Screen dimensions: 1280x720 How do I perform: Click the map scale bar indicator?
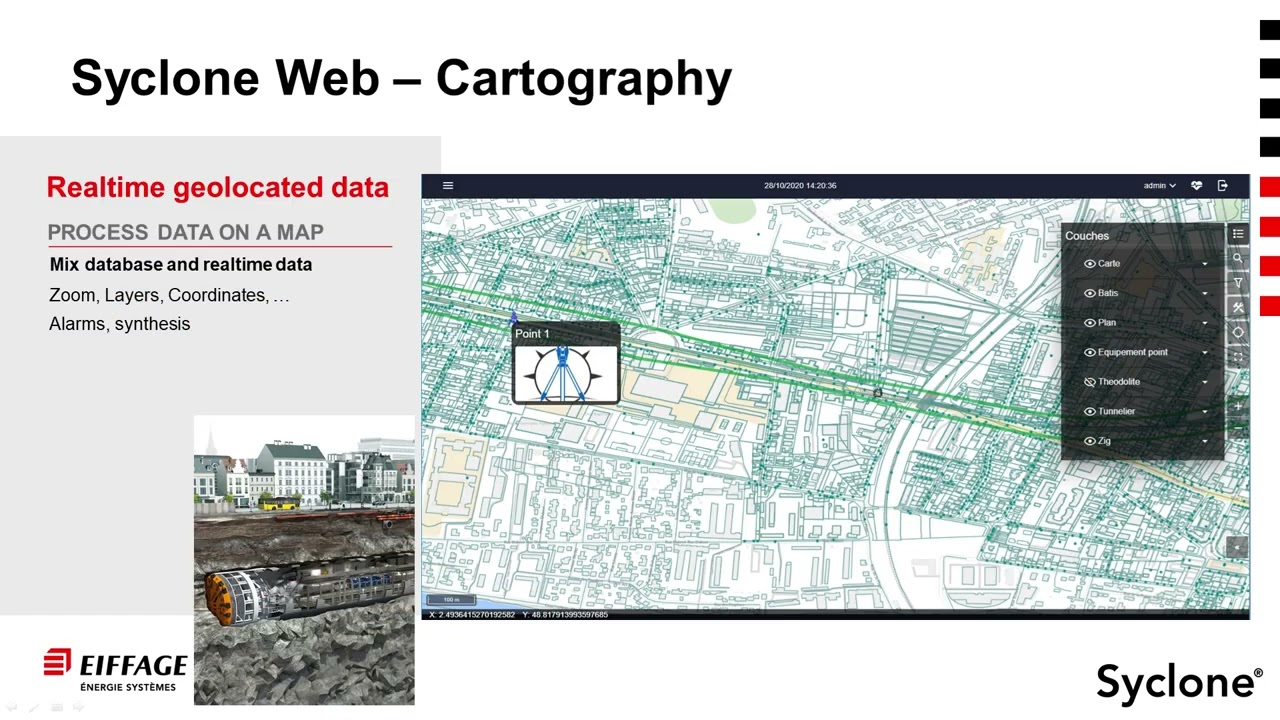452,600
